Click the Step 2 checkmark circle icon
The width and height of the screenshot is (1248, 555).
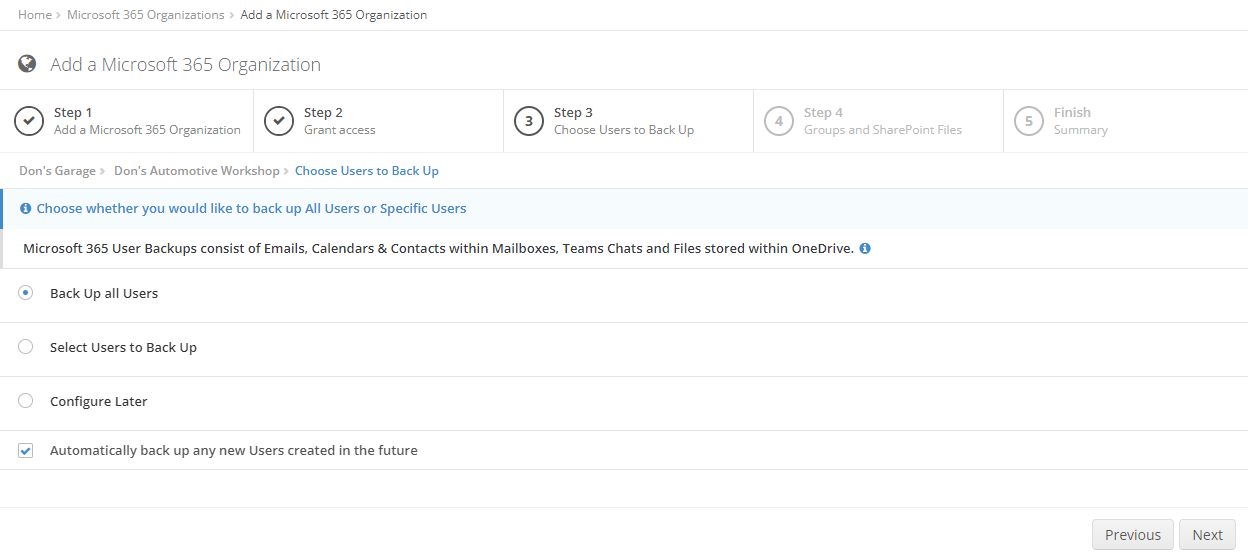(x=279, y=121)
